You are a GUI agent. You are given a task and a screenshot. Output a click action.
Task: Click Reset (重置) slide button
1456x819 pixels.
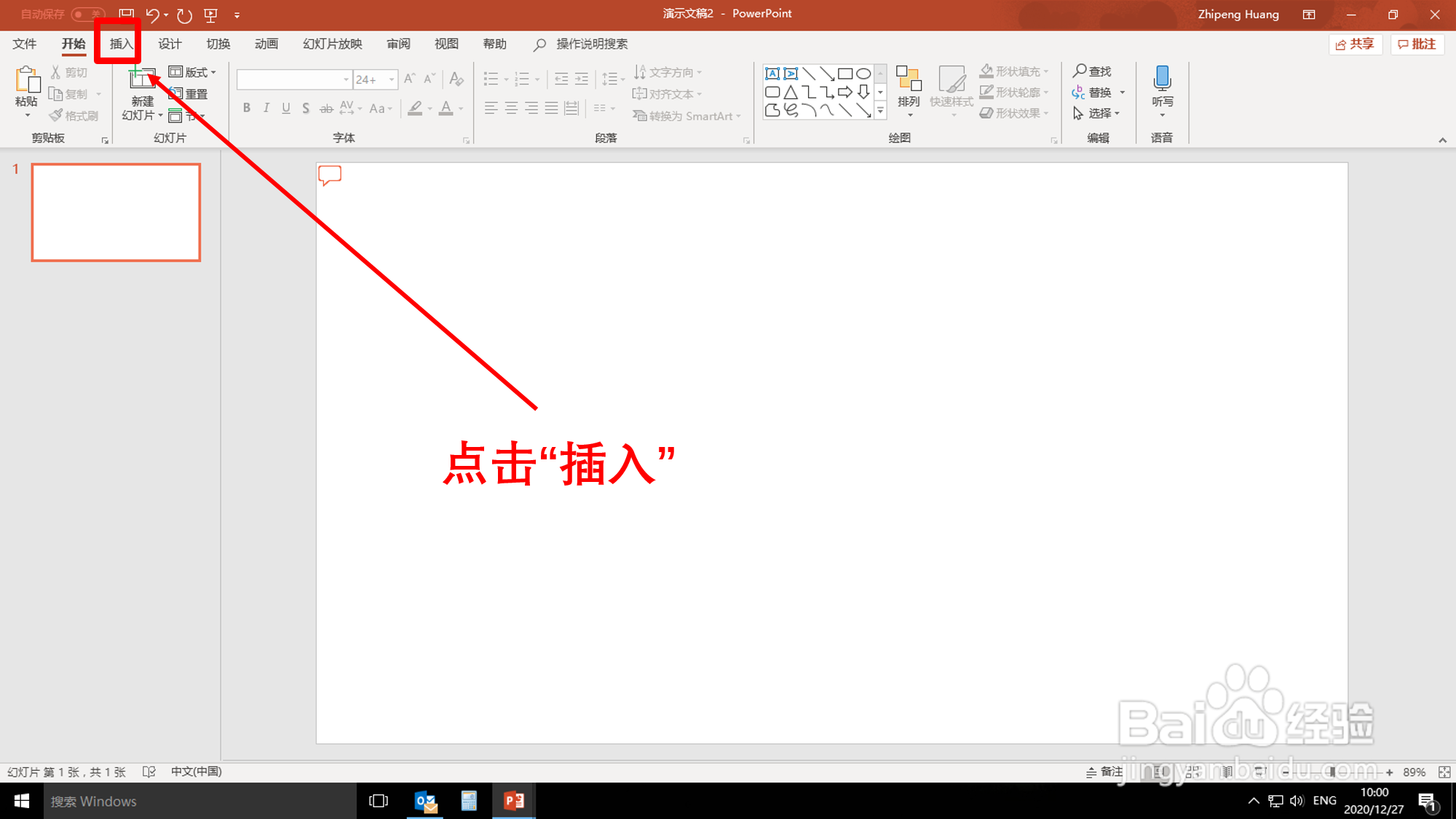point(189,94)
